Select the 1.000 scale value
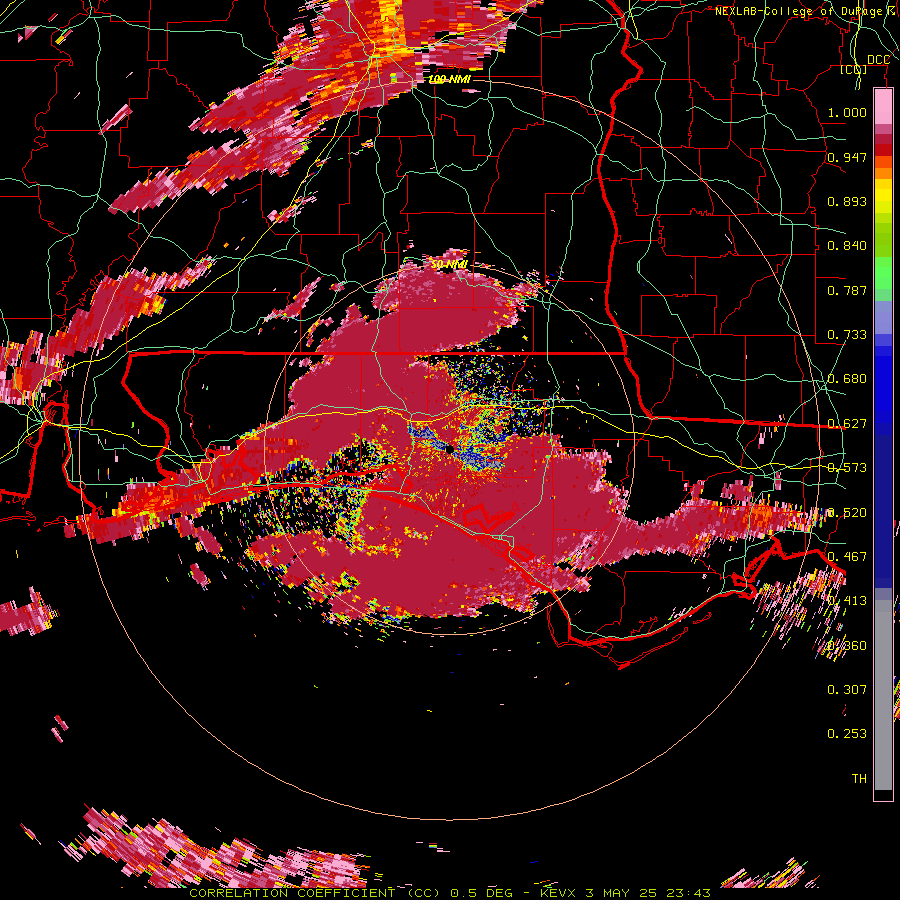This screenshot has height=900, width=900. [847, 112]
